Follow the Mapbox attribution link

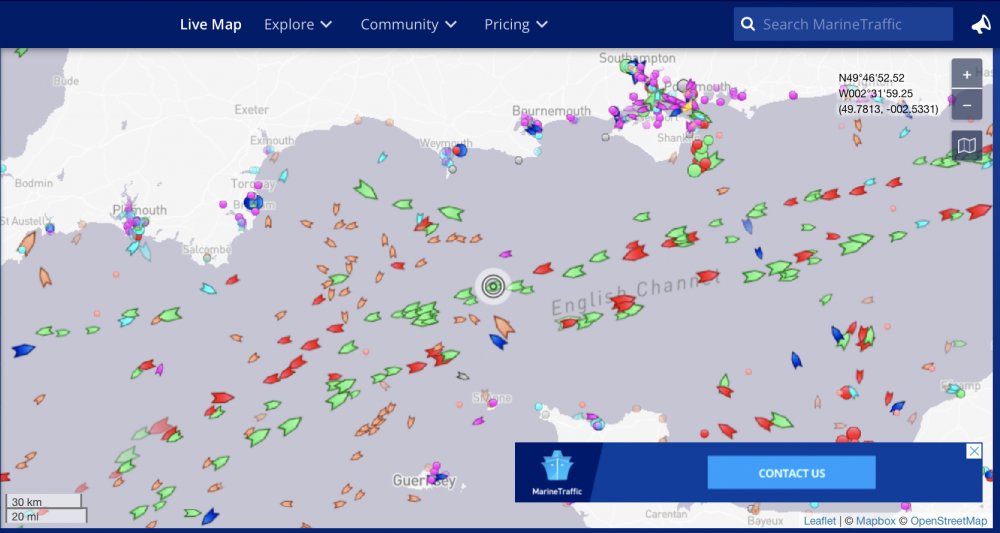click(874, 521)
